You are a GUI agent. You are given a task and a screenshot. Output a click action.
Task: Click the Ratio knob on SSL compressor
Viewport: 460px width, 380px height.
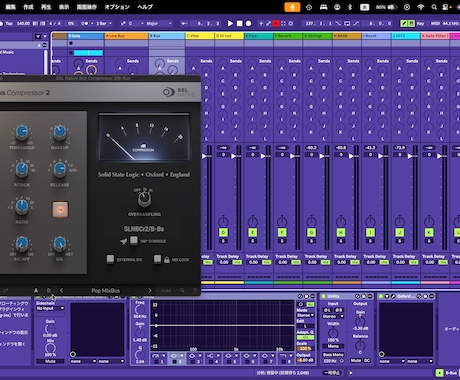click(22, 206)
